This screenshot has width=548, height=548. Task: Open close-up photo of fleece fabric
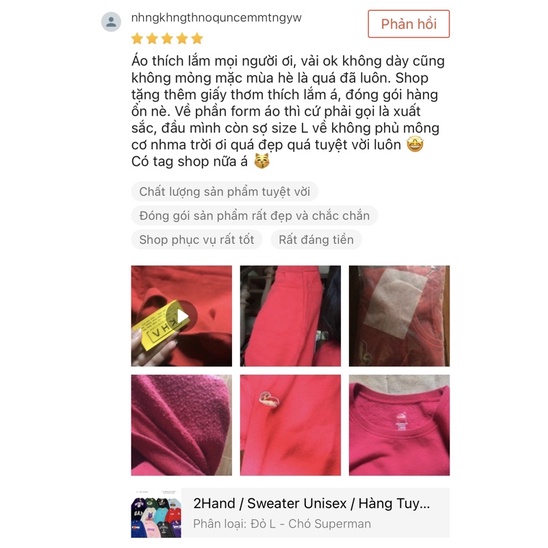181,425
